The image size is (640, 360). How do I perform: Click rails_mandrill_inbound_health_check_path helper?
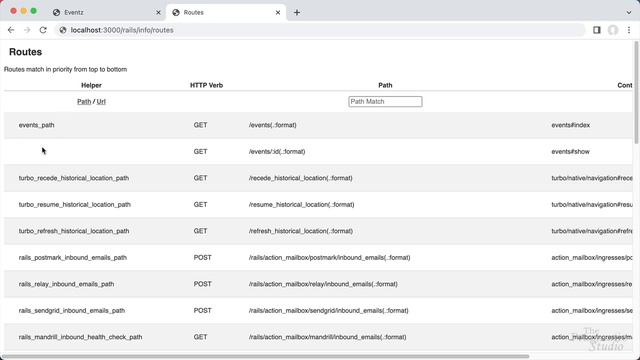80,337
